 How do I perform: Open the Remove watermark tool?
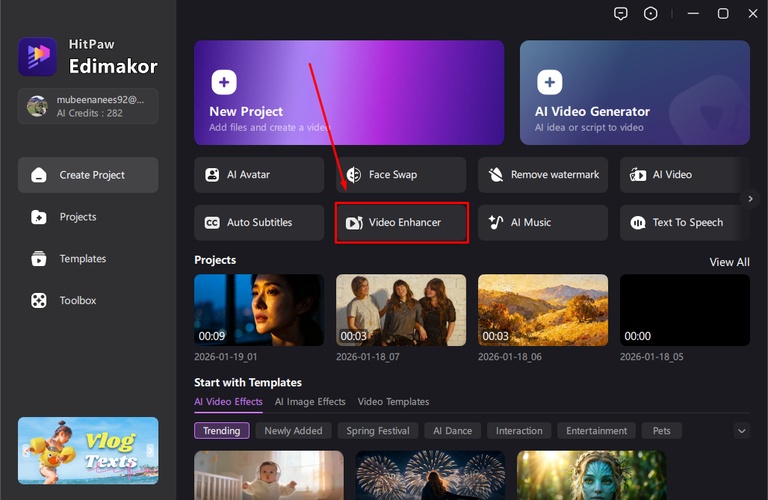(x=543, y=175)
